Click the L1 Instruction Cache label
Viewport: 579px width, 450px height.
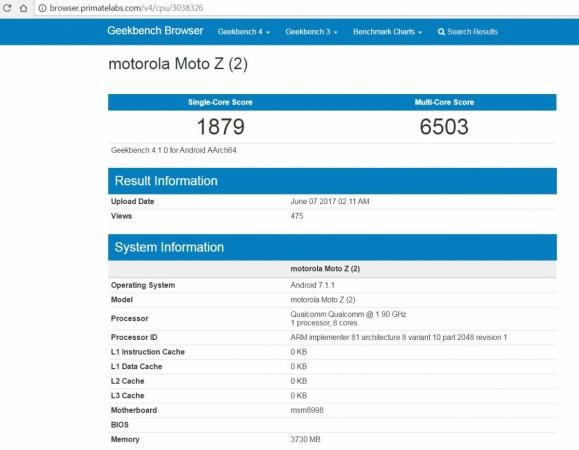(x=148, y=352)
